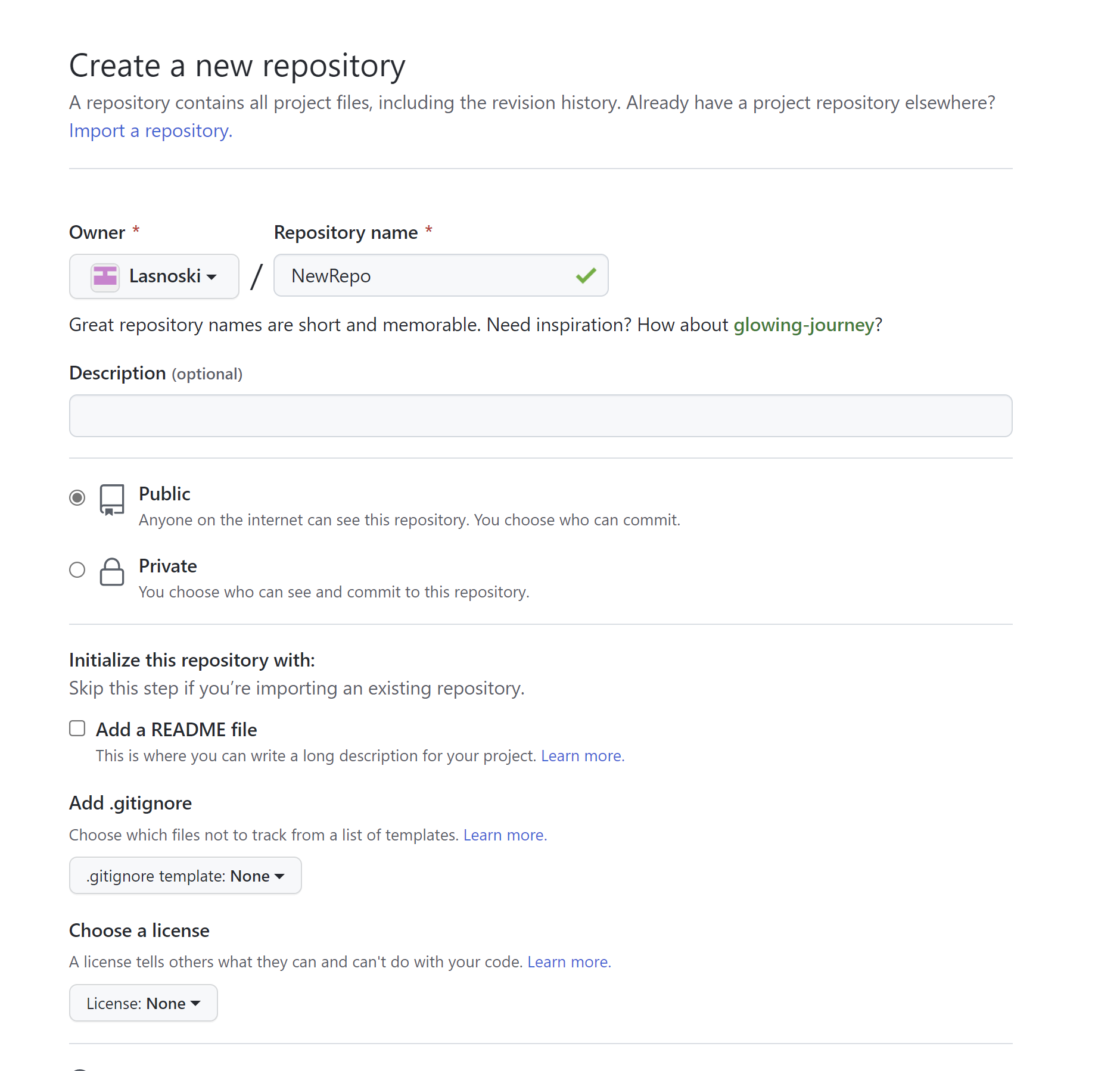
Task: Use the glowing-journey name suggestion
Action: tap(803, 325)
